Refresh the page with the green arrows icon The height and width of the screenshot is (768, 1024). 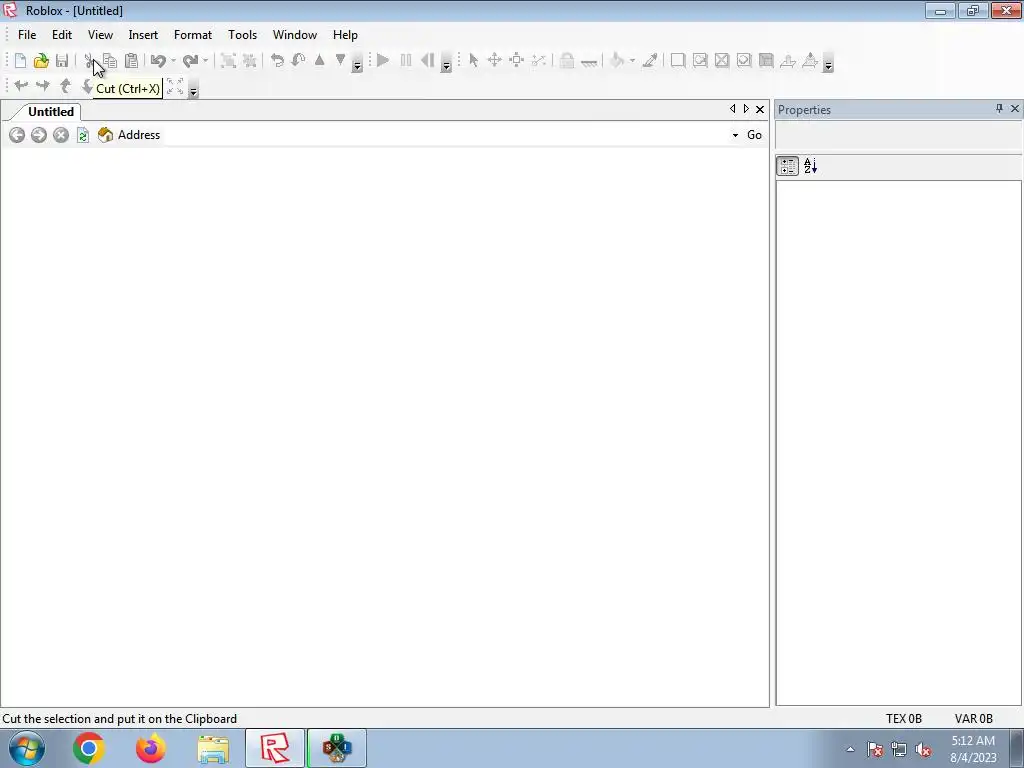click(x=83, y=135)
